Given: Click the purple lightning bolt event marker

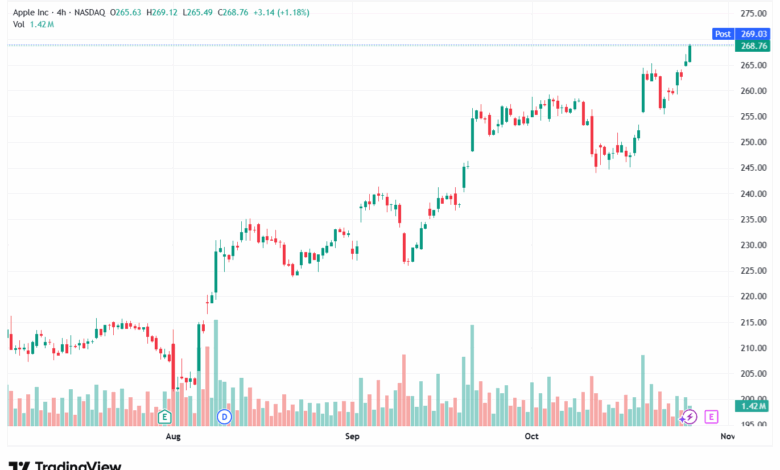Looking at the screenshot, I should 689,415.
